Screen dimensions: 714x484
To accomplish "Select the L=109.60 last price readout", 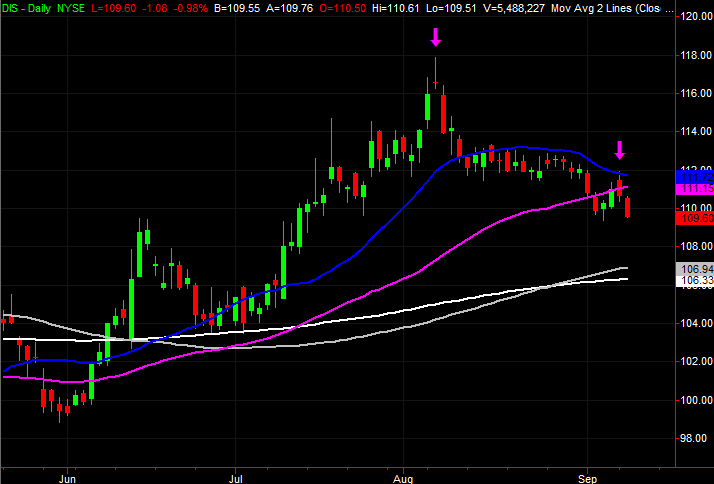I will pos(113,8).
